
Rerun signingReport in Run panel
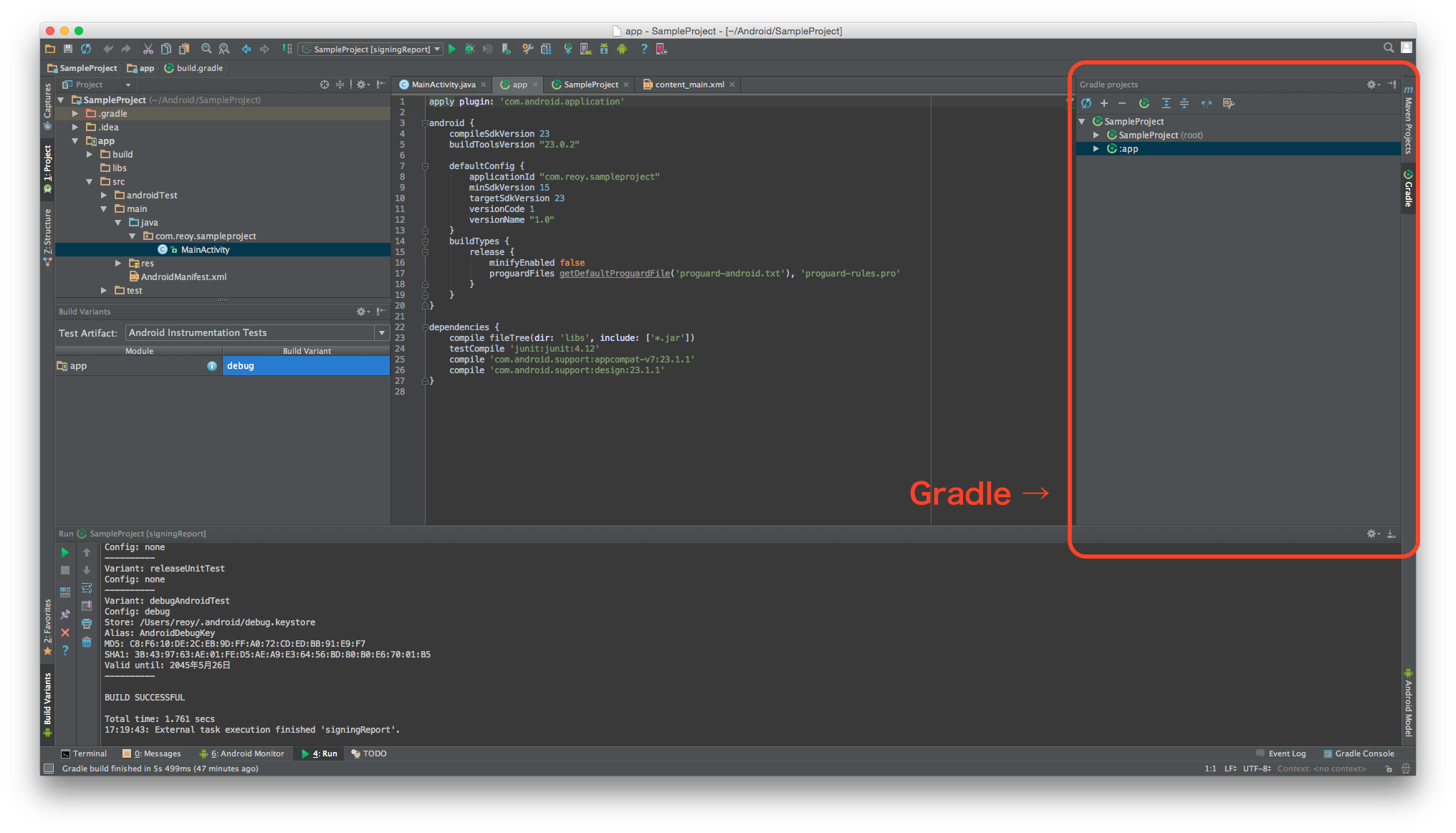tap(64, 552)
